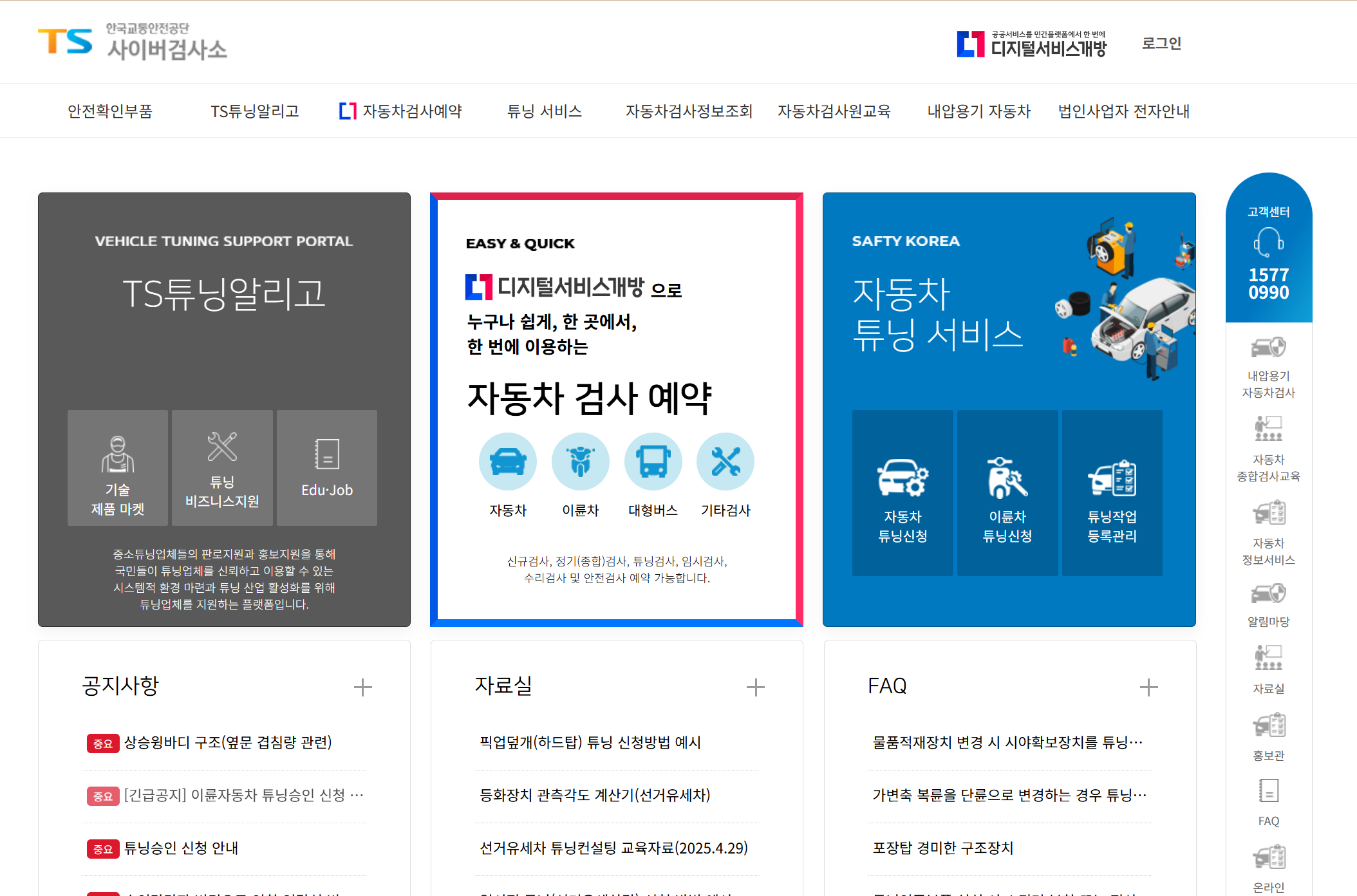This screenshot has width=1357, height=896.
Task: Click the TS 사이버검사소 logo
Action: (x=133, y=42)
